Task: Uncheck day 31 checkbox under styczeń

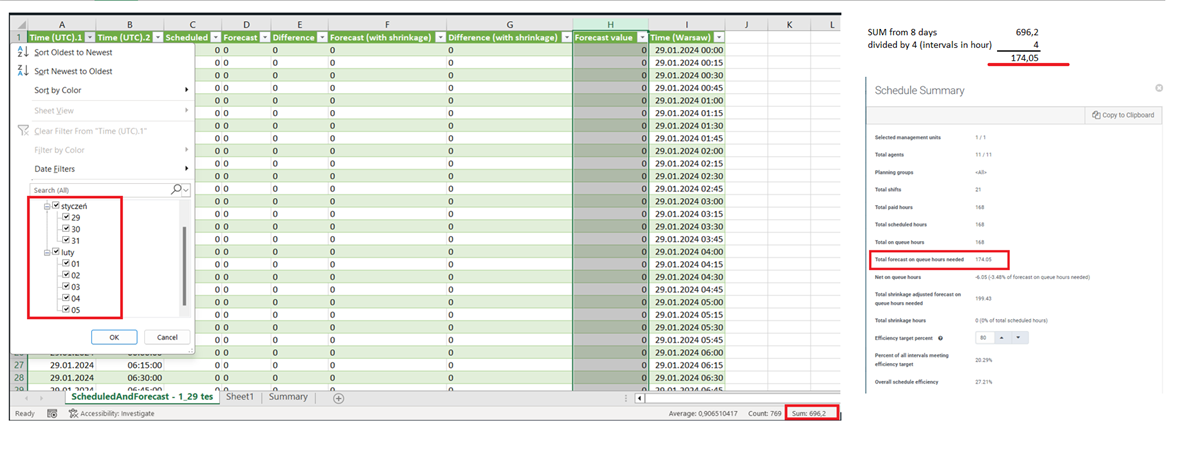Action: [66, 240]
